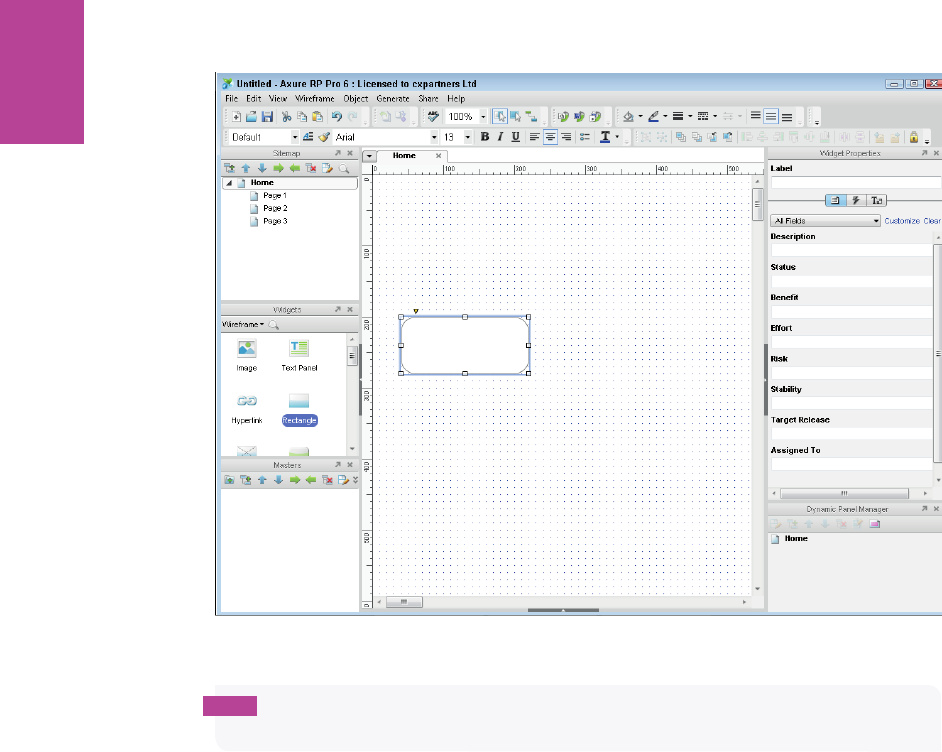942x752 pixels.
Task: Click the New file icon in toolbar
Action: pyautogui.click(x=236, y=117)
